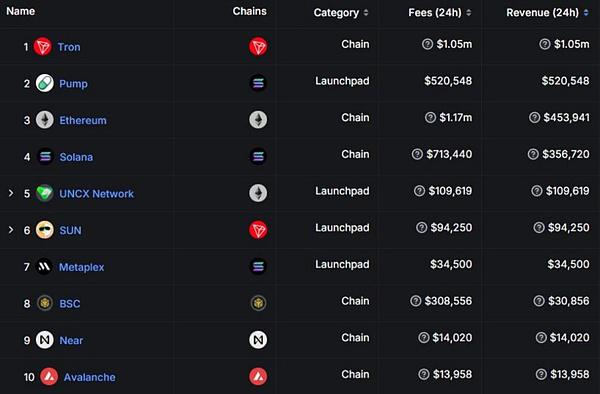
Task: Open the Avalanche protocol link
Action: coord(90,377)
